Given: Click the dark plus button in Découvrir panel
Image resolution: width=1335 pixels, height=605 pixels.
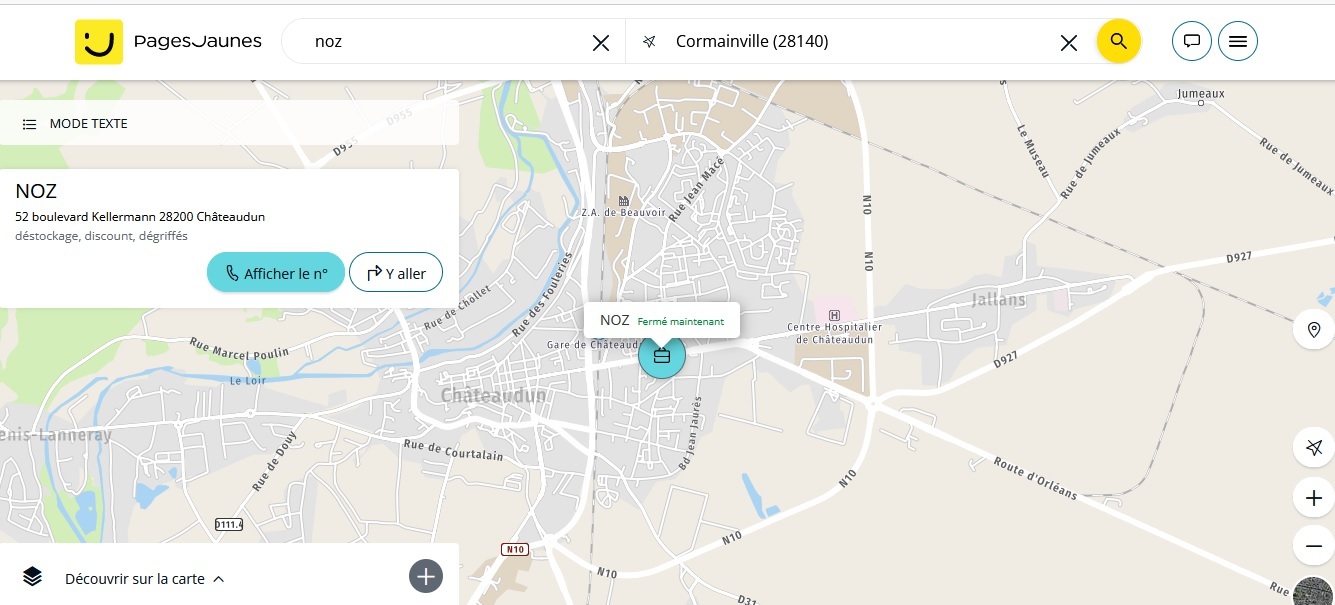Looking at the screenshot, I should point(426,576).
